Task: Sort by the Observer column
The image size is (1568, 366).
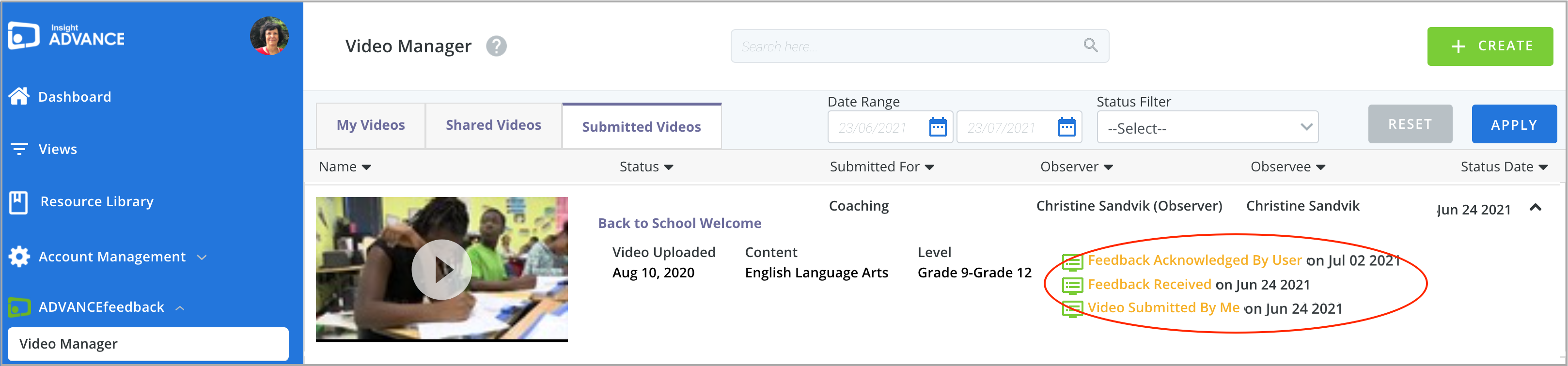Action: pos(1076,167)
